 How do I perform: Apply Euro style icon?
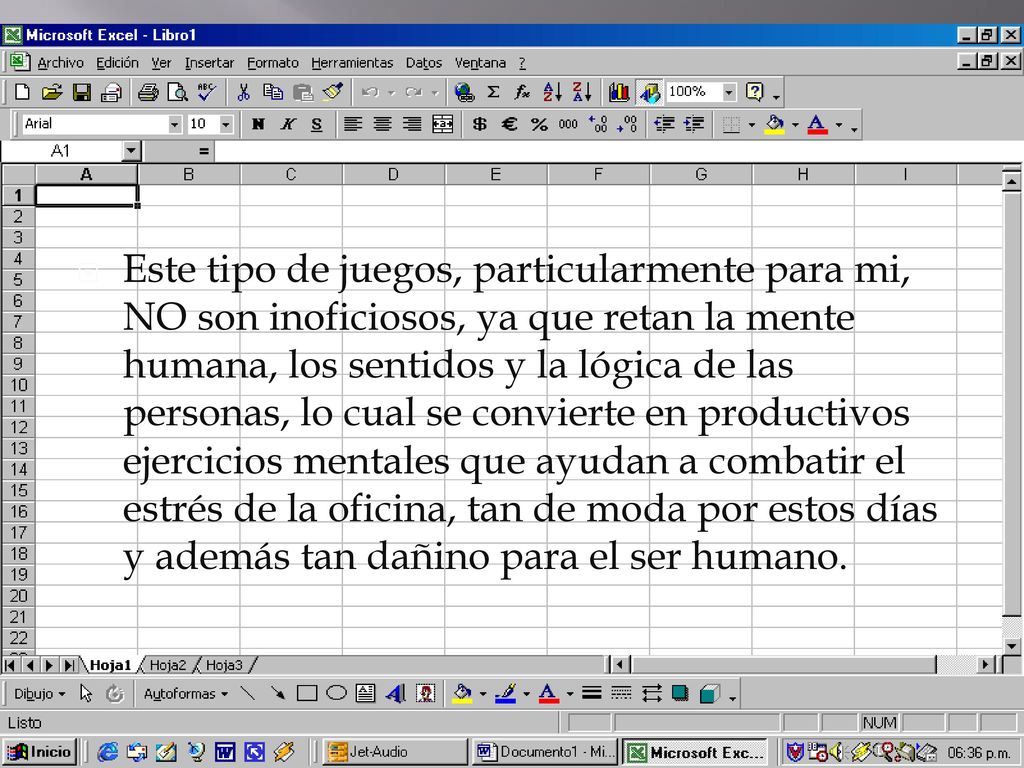509,124
